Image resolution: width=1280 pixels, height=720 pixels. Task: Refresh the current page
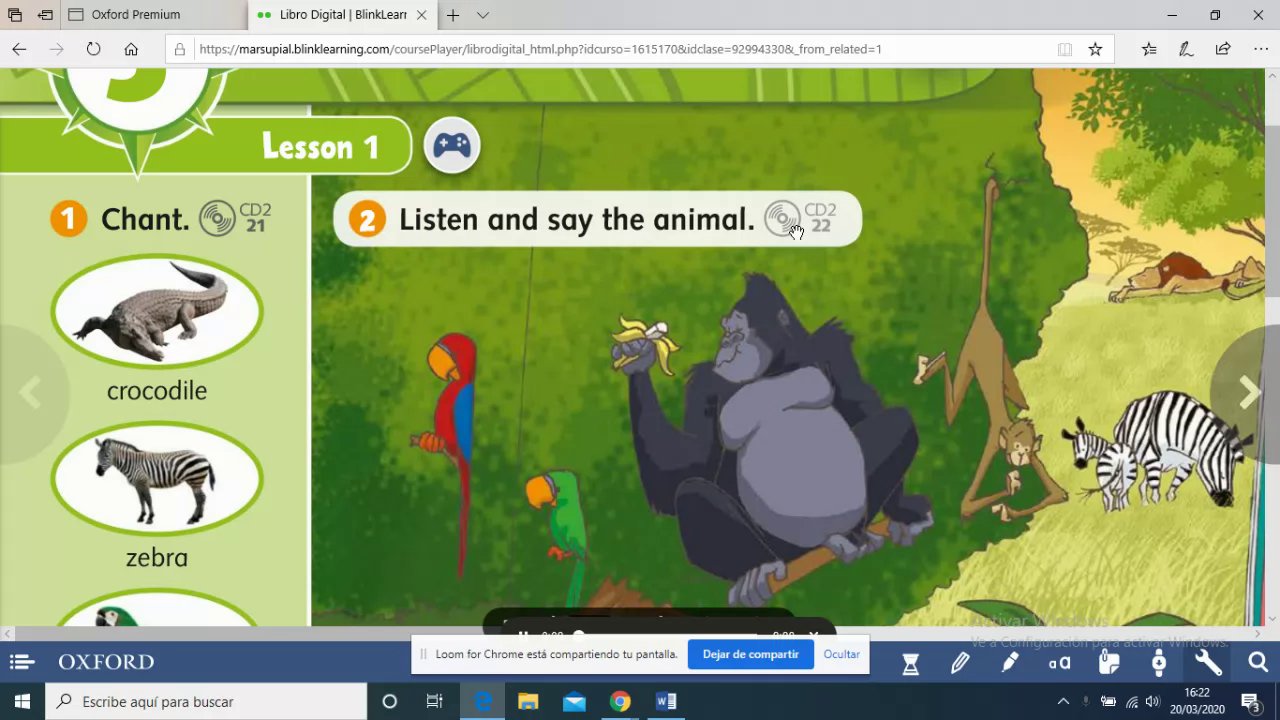93,49
